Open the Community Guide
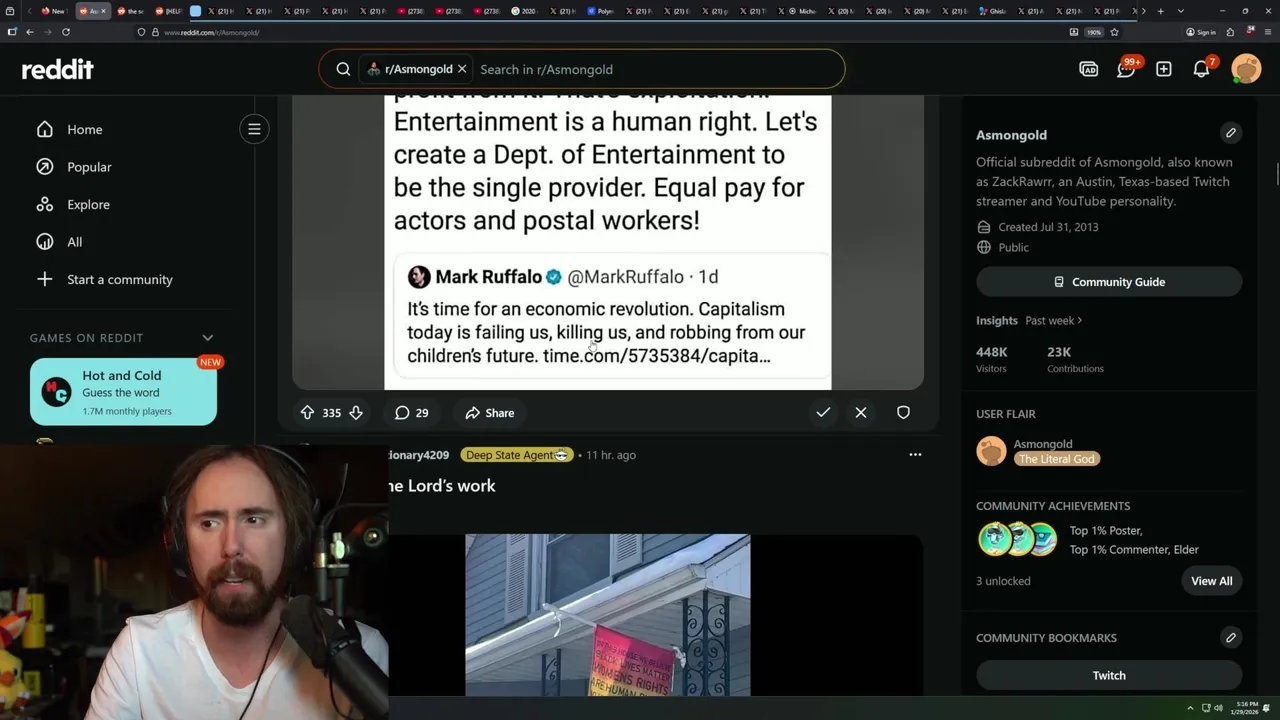This screenshot has height=720, width=1280. [x=1109, y=282]
